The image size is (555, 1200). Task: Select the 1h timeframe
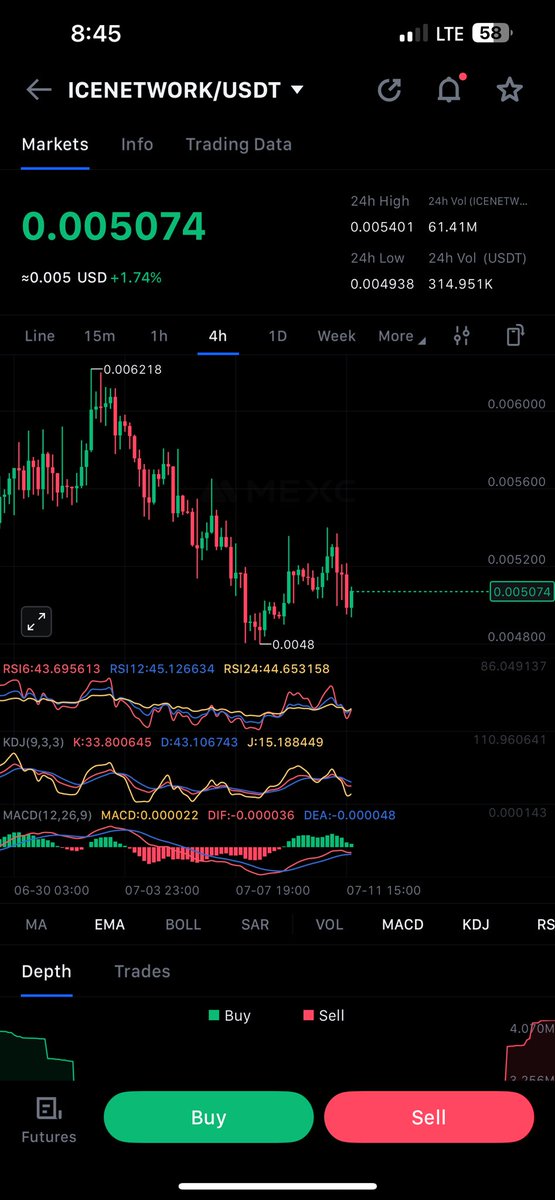tap(158, 336)
